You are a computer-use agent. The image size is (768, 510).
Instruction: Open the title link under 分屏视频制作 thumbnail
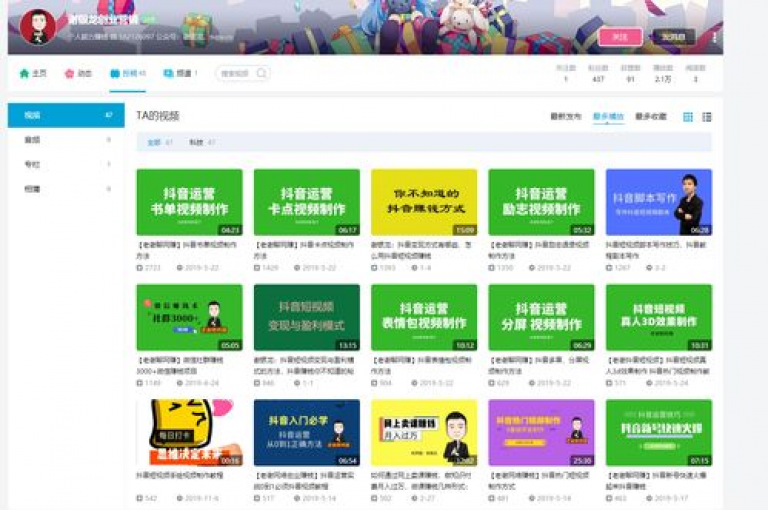[539, 365]
